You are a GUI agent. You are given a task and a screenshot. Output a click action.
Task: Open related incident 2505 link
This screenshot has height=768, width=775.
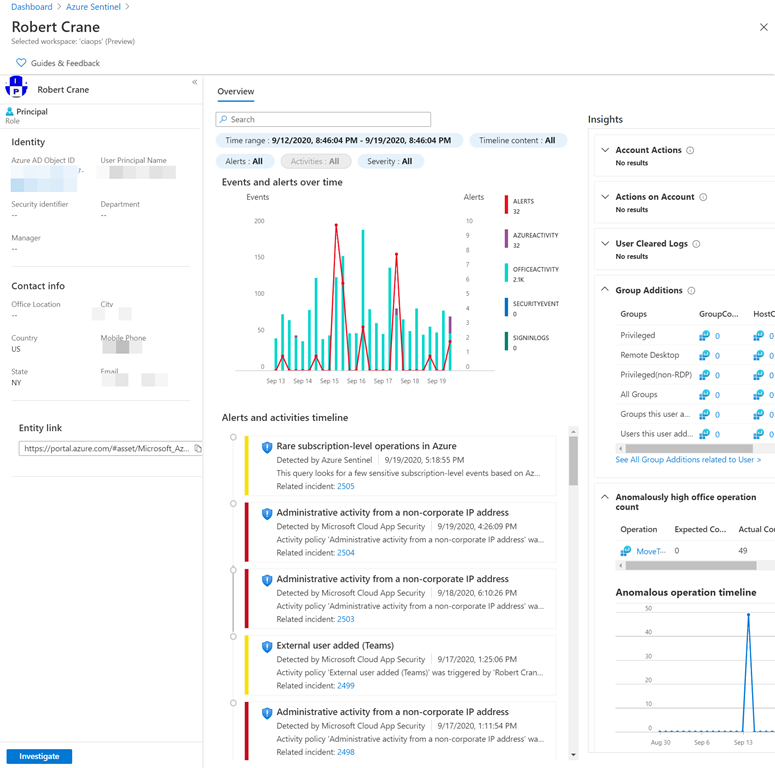345,486
